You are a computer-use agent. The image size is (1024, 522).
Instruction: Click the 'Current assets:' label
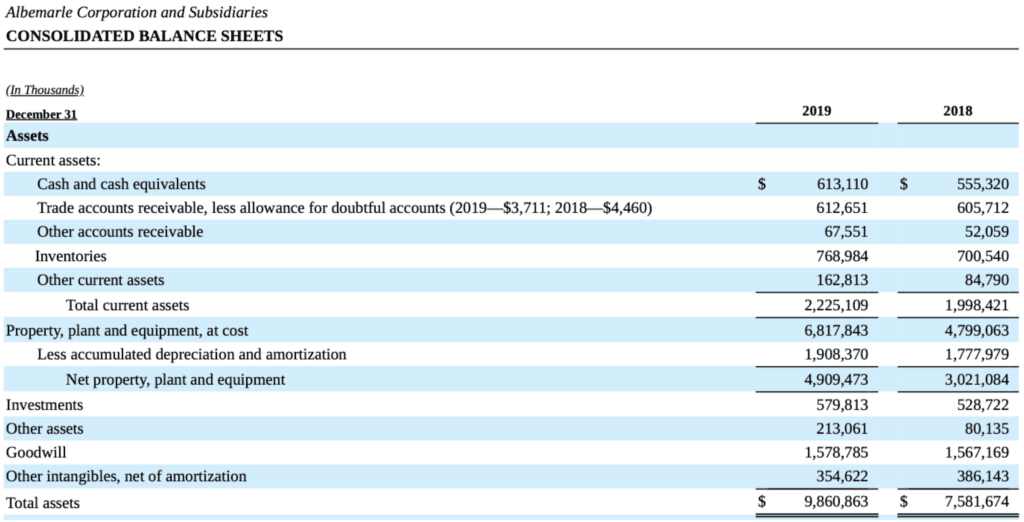click(x=54, y=160)
